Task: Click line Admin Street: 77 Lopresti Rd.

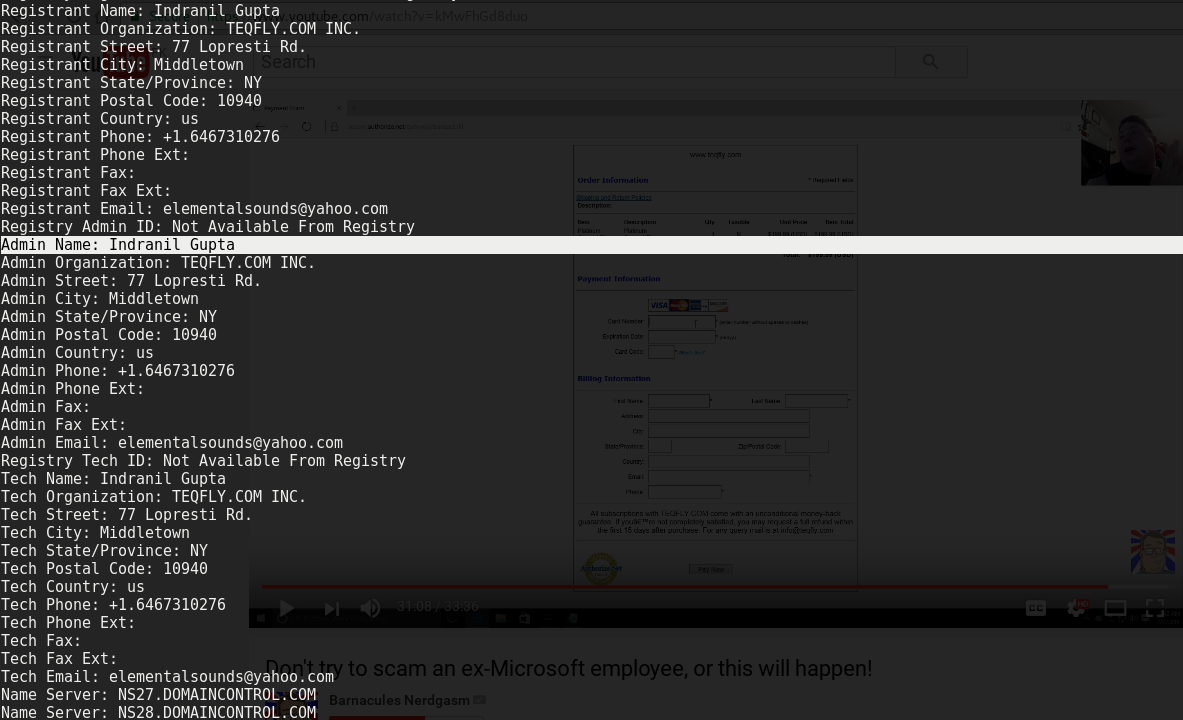Action: 131,281
